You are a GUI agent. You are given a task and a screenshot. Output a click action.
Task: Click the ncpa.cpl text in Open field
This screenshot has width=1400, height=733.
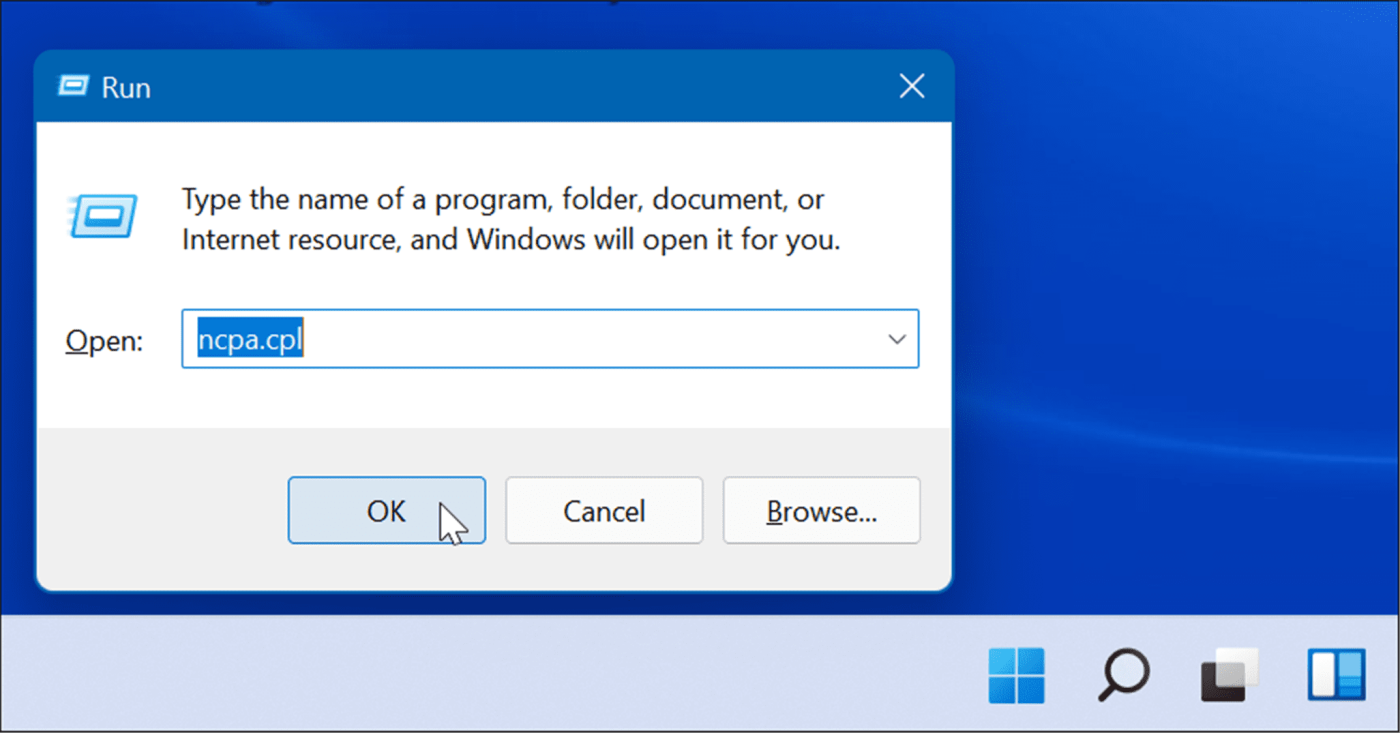[250, 340]
